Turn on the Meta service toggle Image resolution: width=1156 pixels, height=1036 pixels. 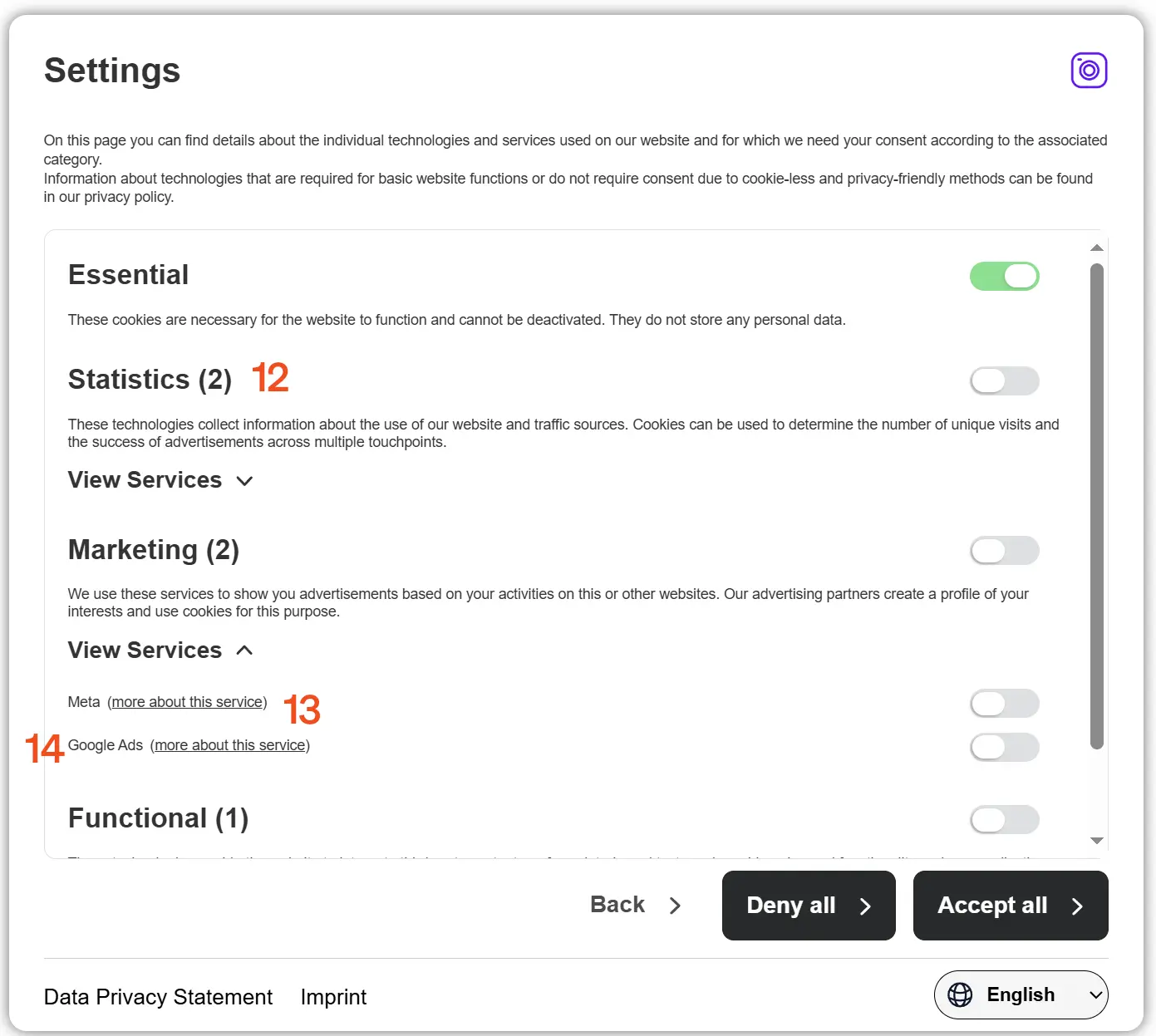tap(1004, 703)
